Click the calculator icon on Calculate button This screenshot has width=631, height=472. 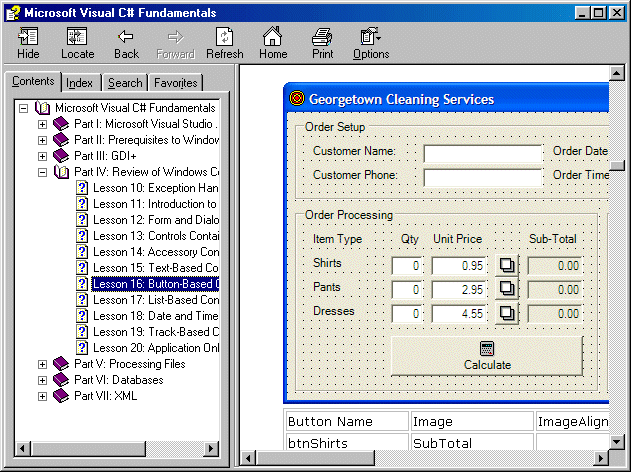(487, 349)
